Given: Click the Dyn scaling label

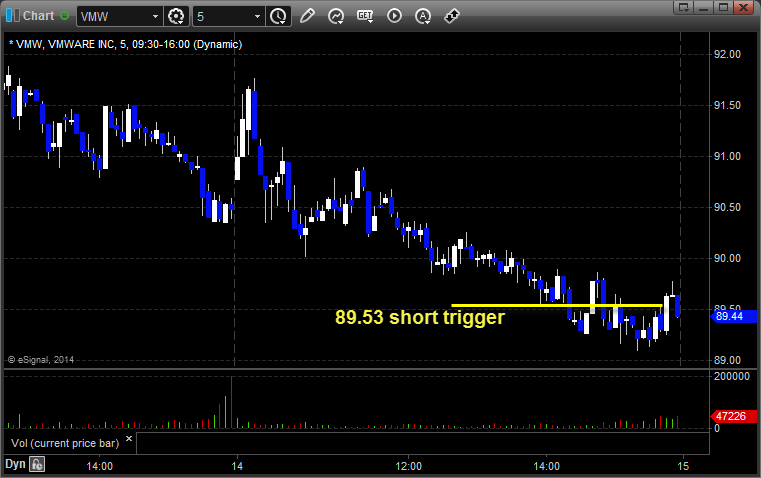Looking at the screenshot, I should pyautogui.click(x=15, y=464).
